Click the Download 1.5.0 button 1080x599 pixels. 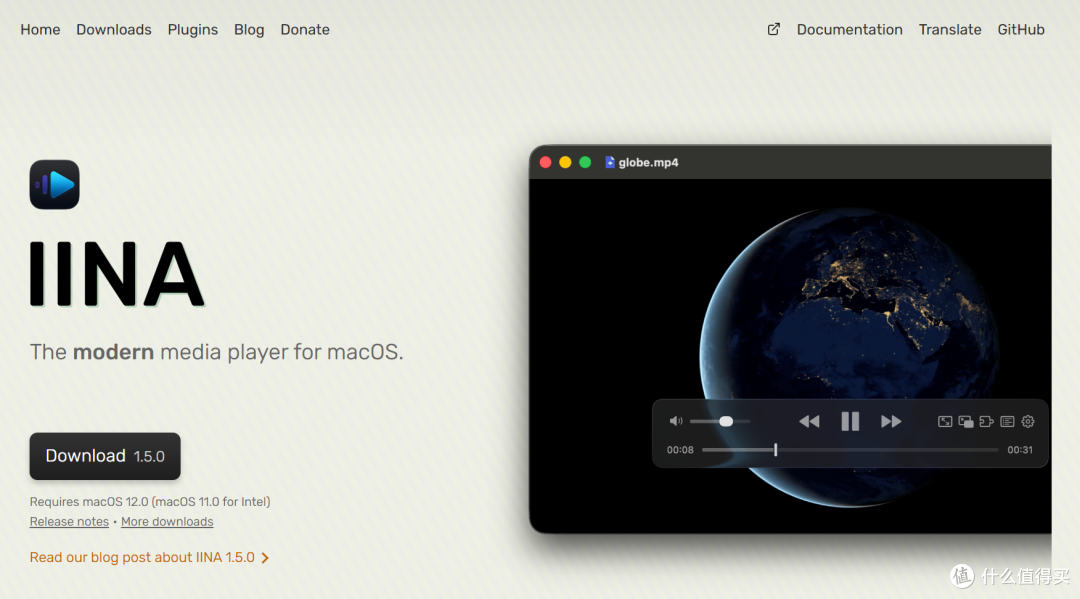[x=105, y=456]
